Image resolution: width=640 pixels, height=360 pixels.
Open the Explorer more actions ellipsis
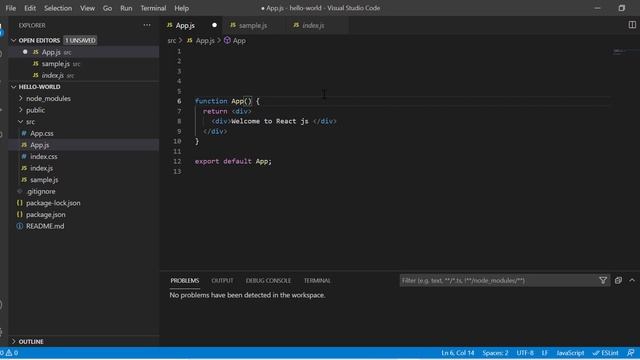(x=147, y=25)
